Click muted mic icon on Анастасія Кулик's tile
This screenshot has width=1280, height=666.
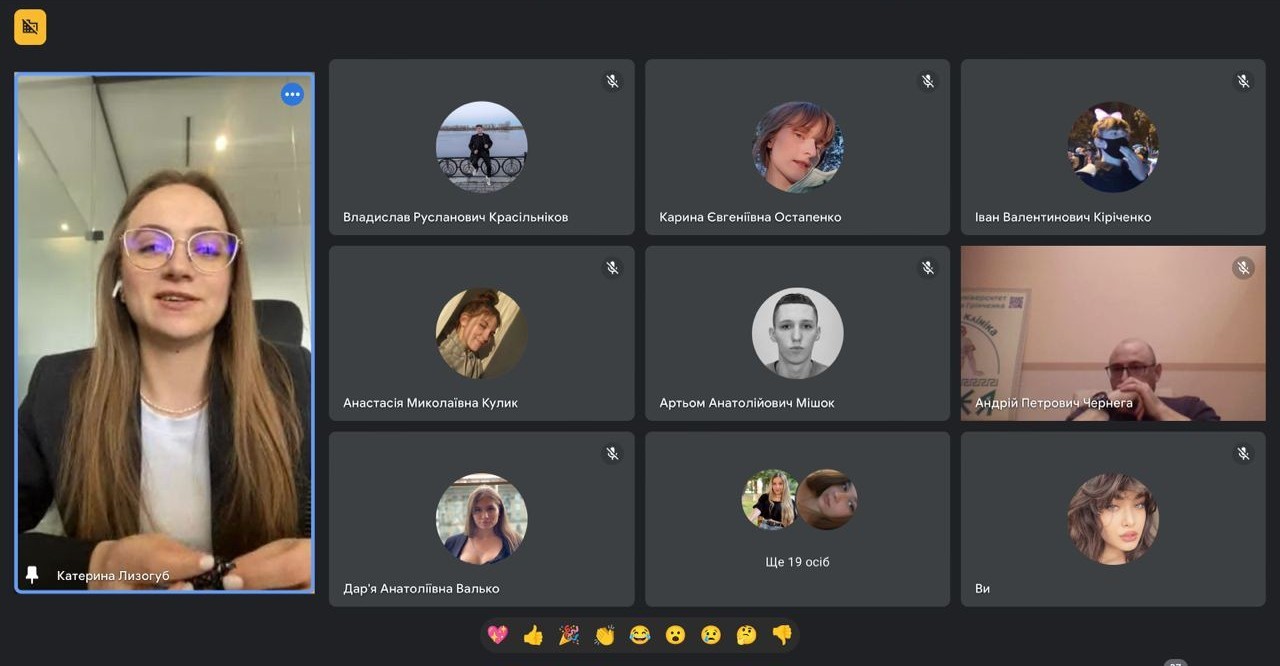click(x=612, y=267)
